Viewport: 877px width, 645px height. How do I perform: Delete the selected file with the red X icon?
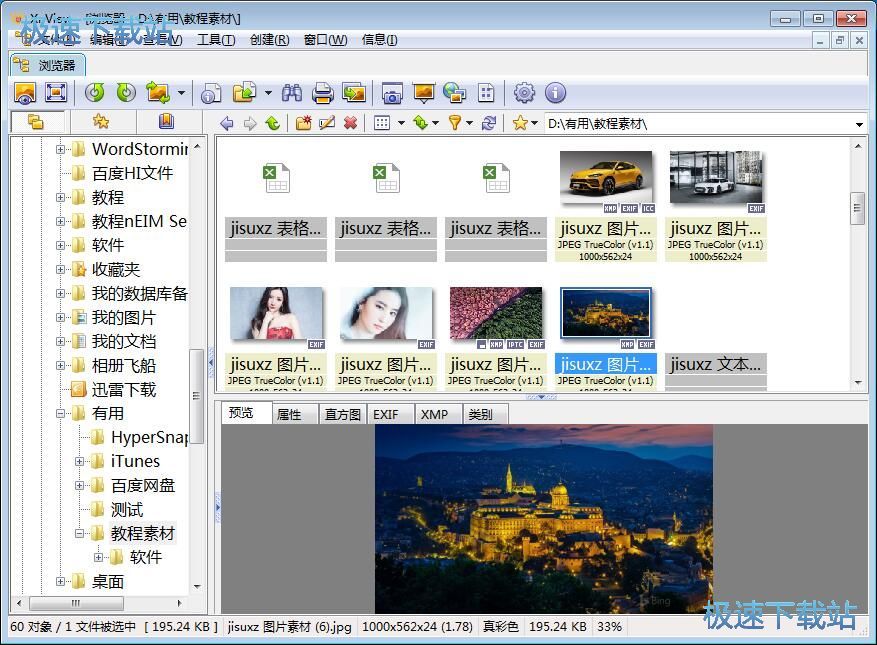click(350, 123)
